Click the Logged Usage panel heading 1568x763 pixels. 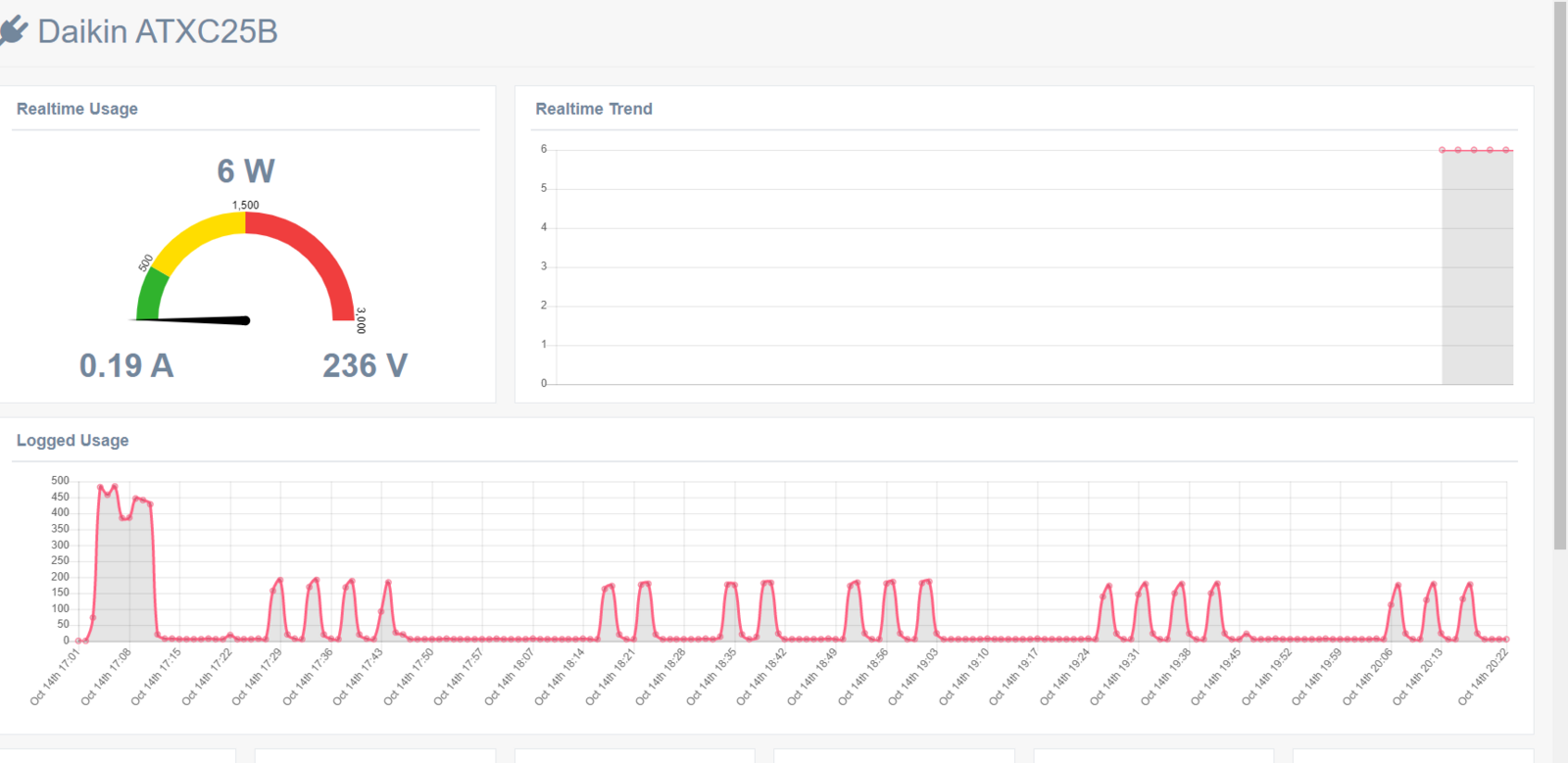click(x=73, y=441)
